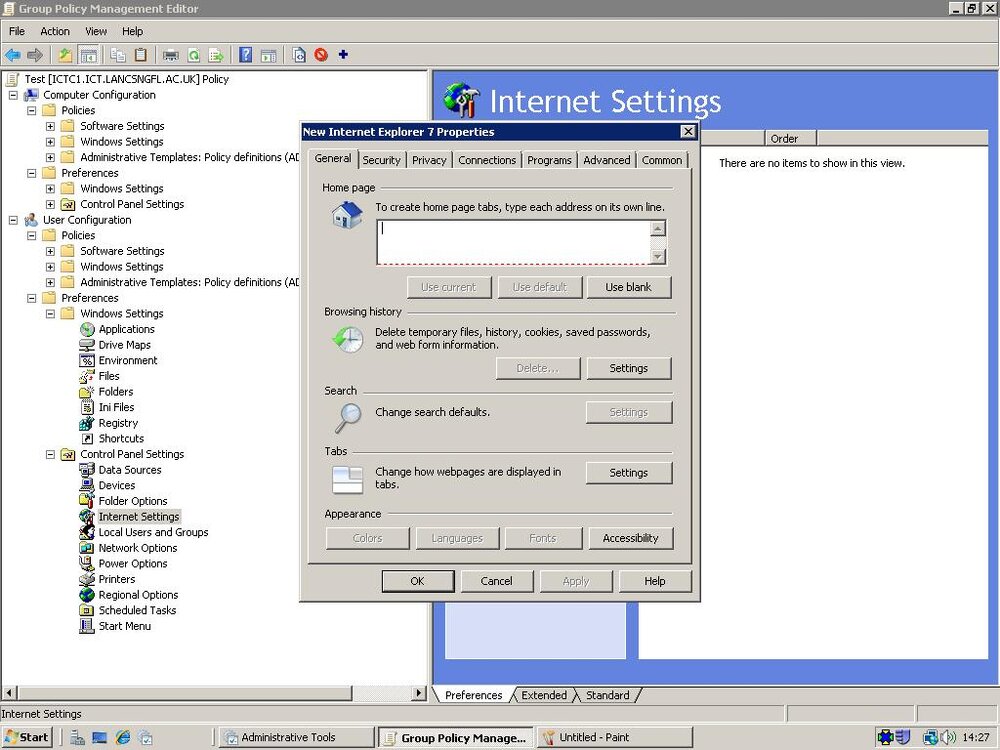Image resolution: width=1000 pixels, height=750 pixels.
Task: Click the Refresh toolbar icon
Action: [x=194, y=55]
